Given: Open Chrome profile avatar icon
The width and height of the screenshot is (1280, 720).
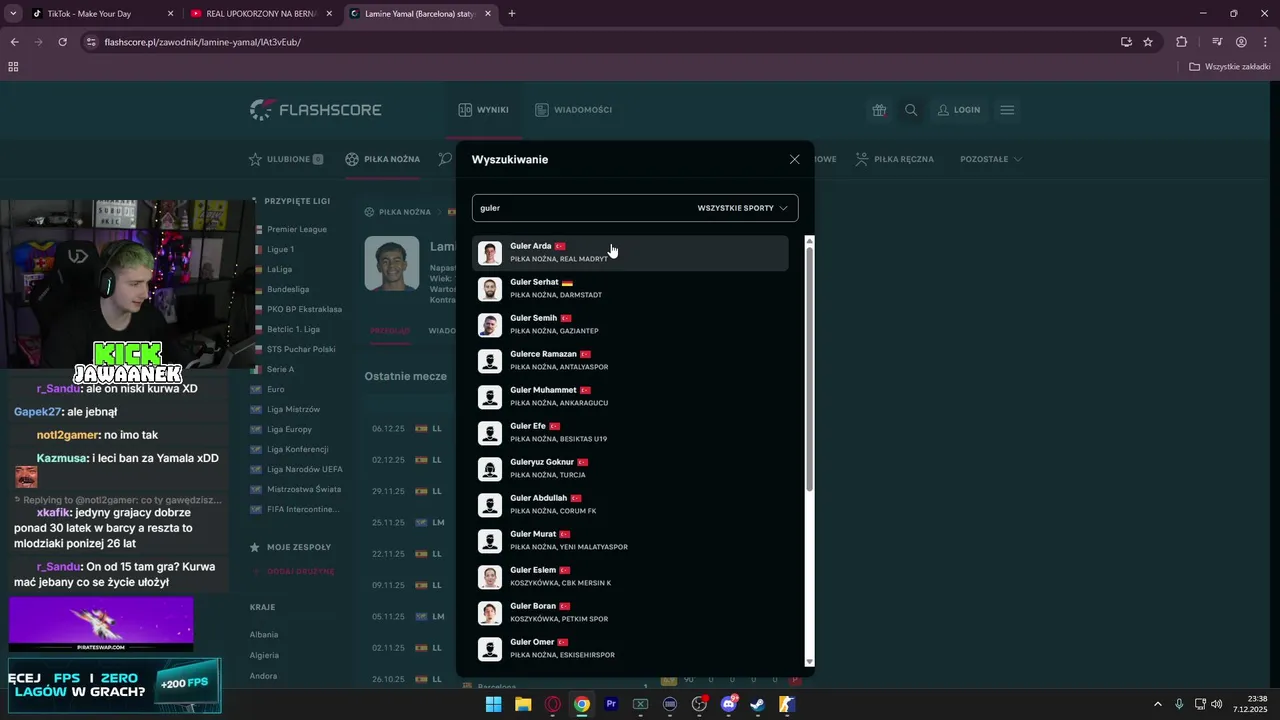Looking at the screenshot, I should point(1241,42).
